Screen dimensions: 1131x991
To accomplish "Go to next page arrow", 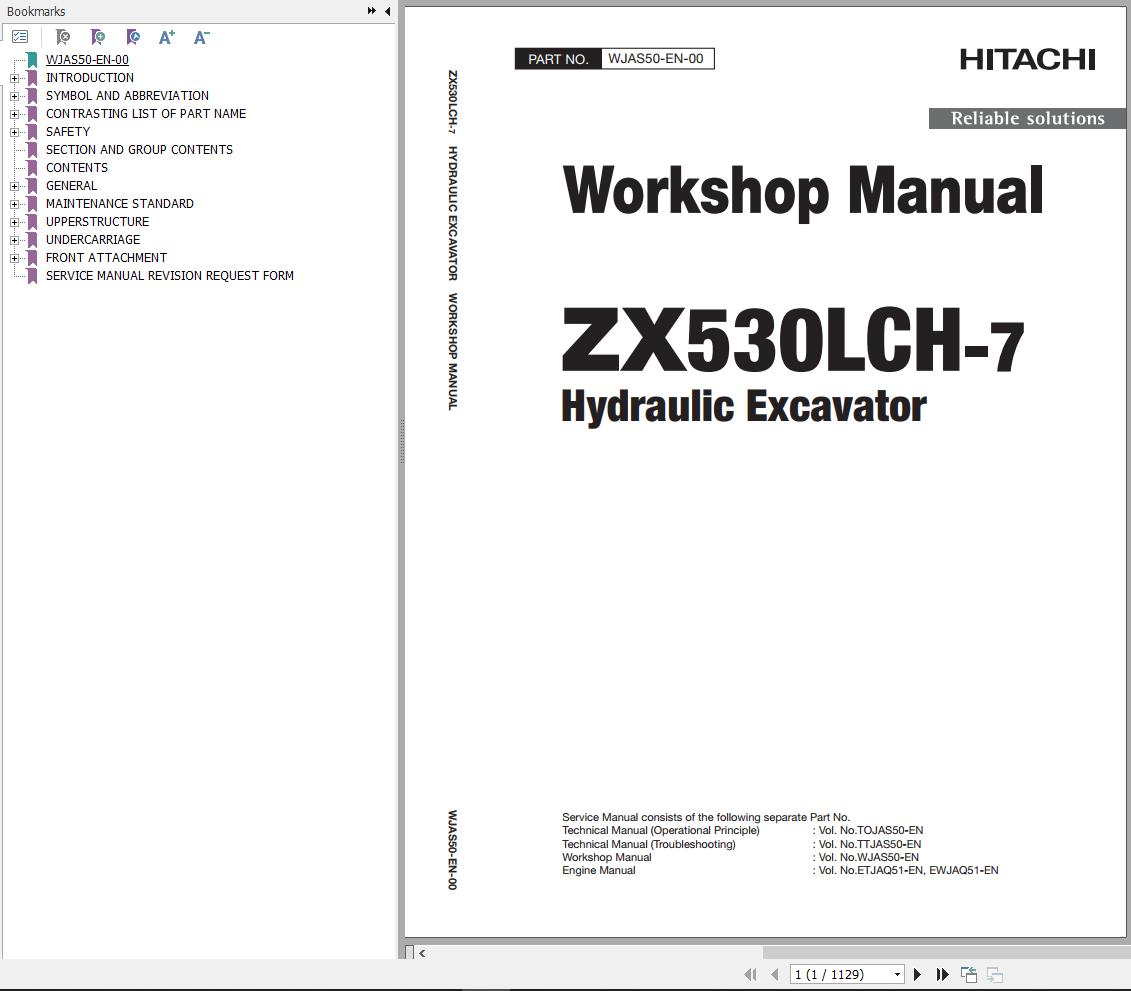I will tap(917, 974).
